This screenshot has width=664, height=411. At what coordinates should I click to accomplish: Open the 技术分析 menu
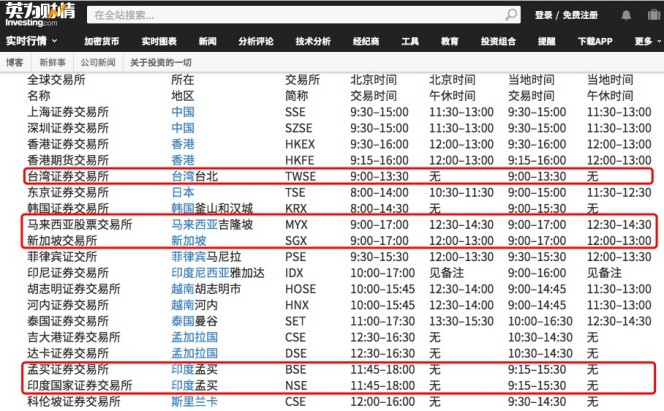point(313,41)
